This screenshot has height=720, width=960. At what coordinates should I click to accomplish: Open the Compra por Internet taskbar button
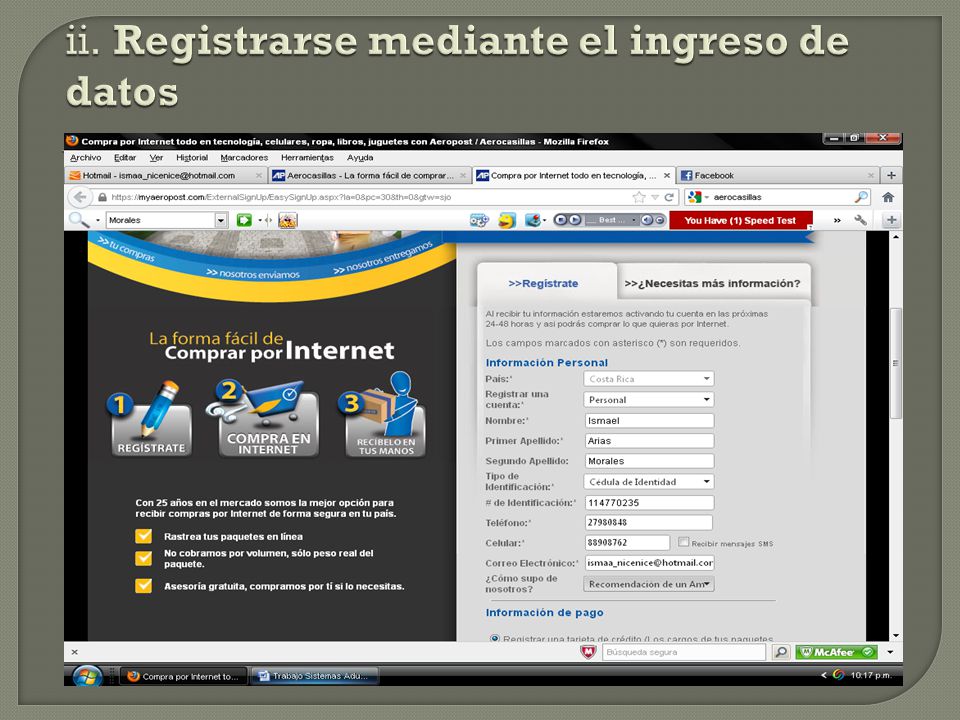point(184,676)
